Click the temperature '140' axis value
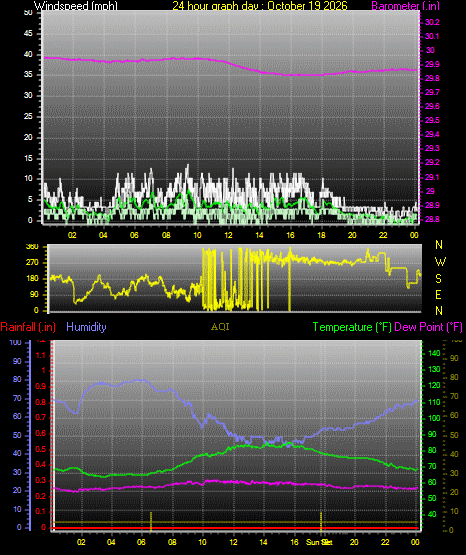This screenshot has height=555, width=466. coord(434,353)
